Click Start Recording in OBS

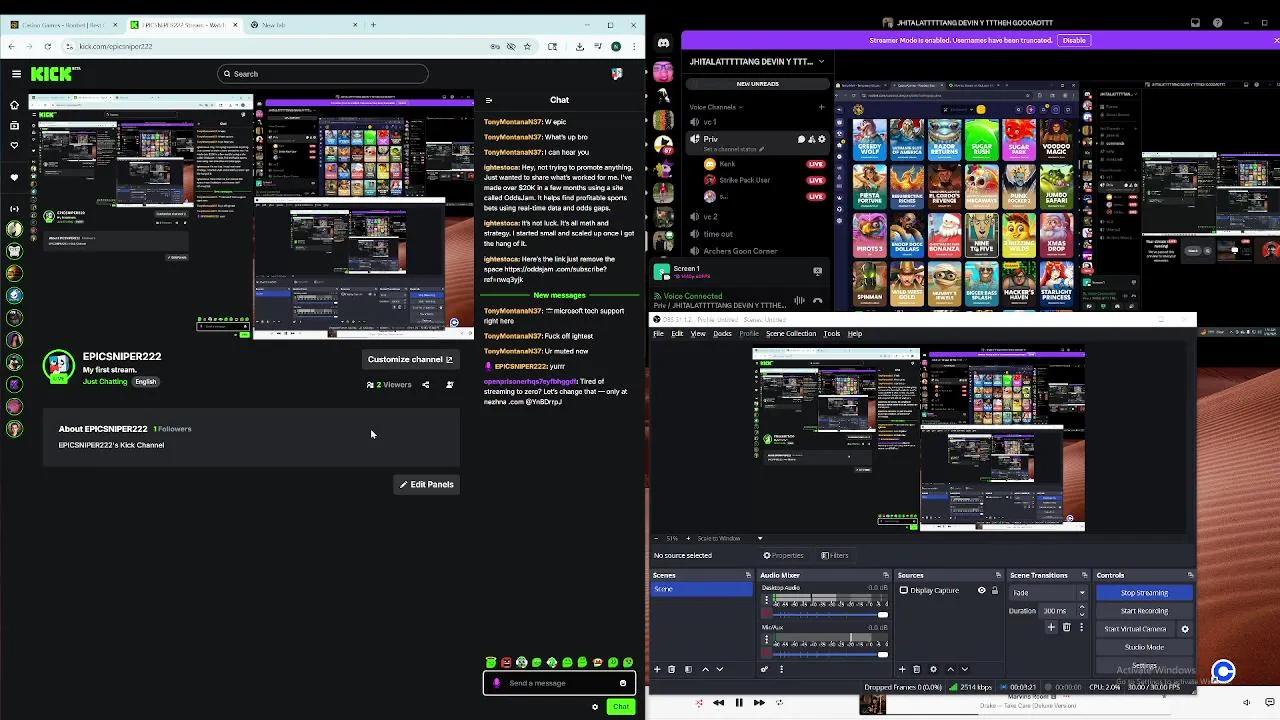point(1144,611)
